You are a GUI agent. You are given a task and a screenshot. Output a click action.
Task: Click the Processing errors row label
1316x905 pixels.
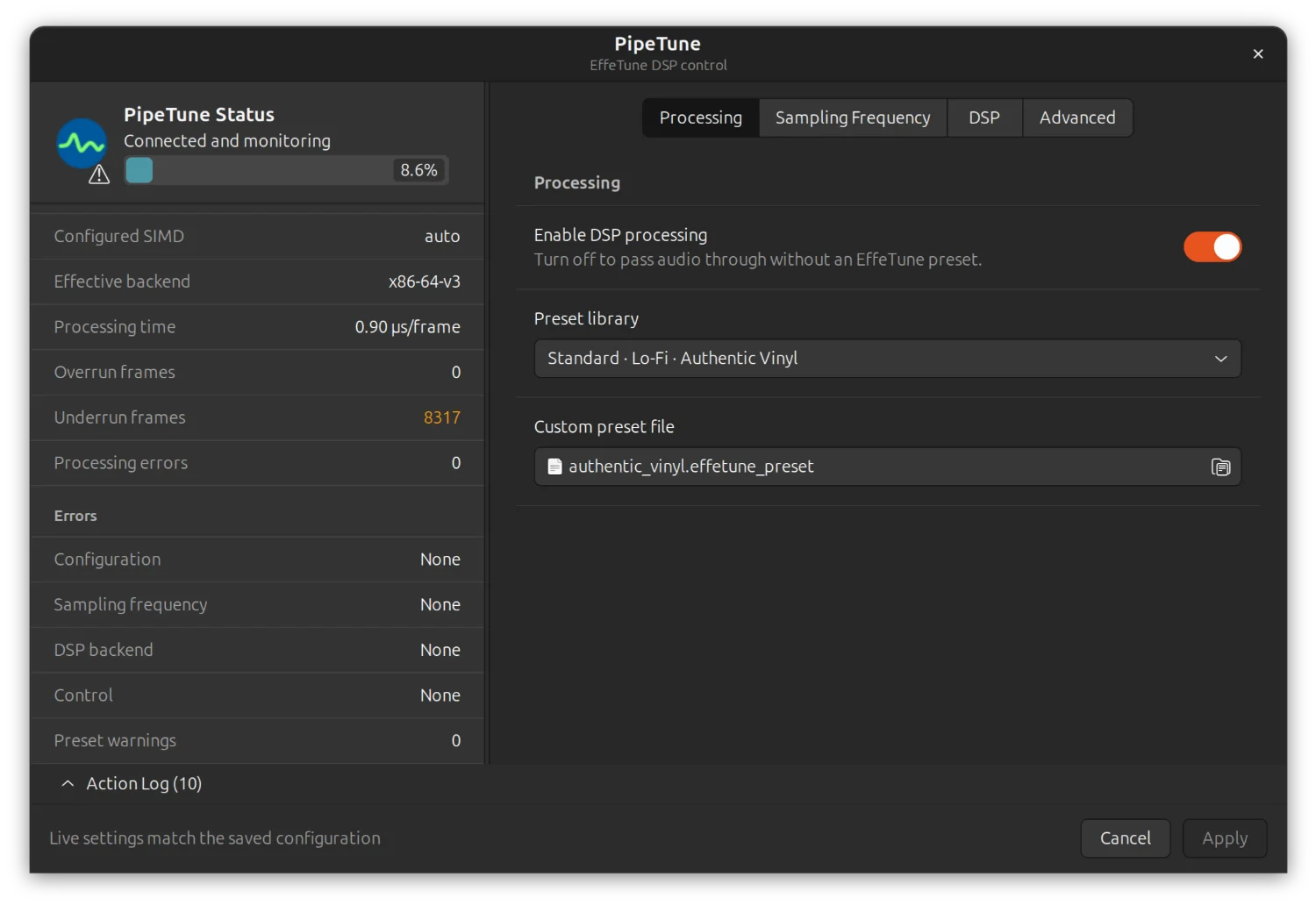coord(120,463)
